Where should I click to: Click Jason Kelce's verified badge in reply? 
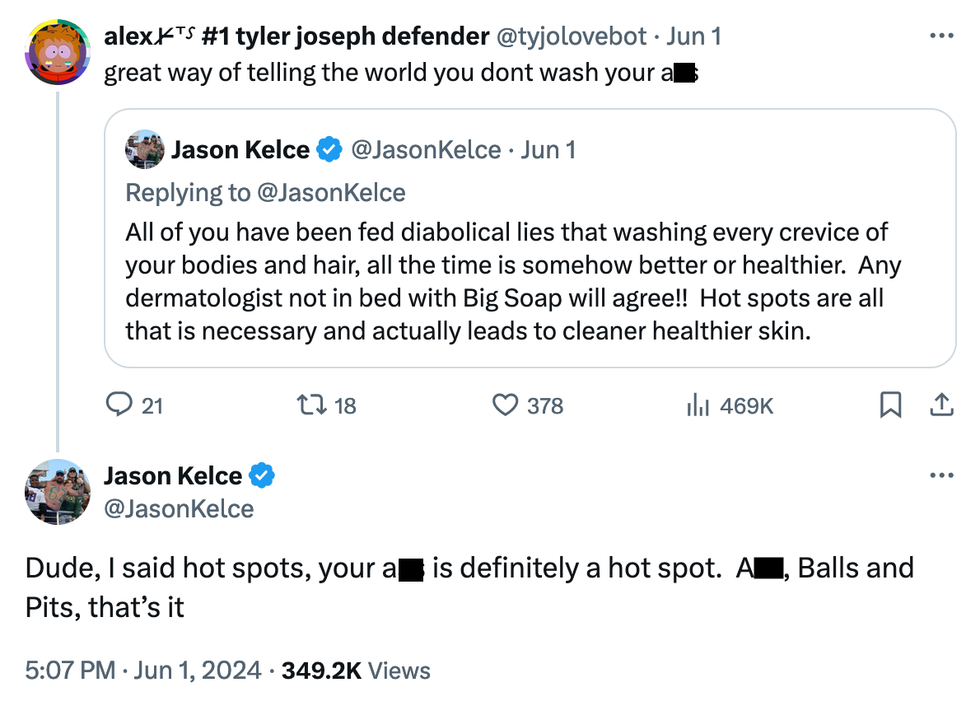[x=261, y=476]
